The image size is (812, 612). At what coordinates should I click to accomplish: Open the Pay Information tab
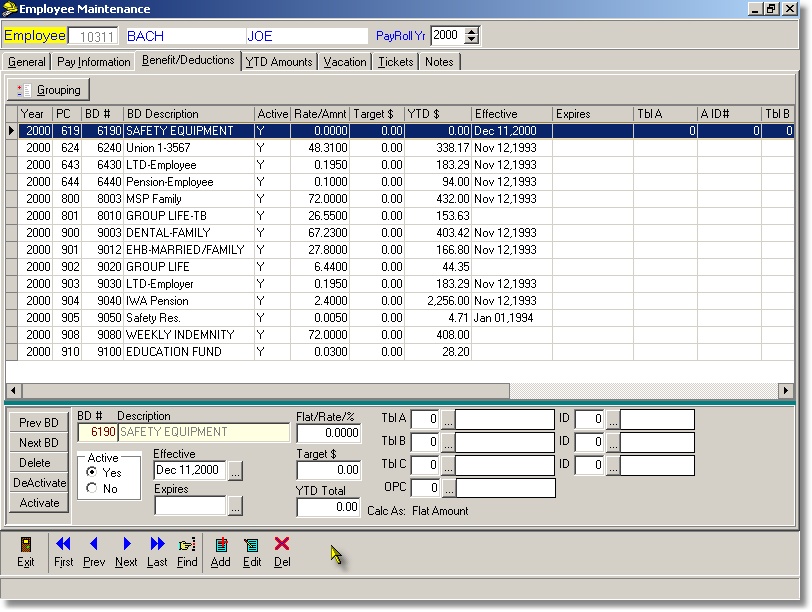coord(94,62)
